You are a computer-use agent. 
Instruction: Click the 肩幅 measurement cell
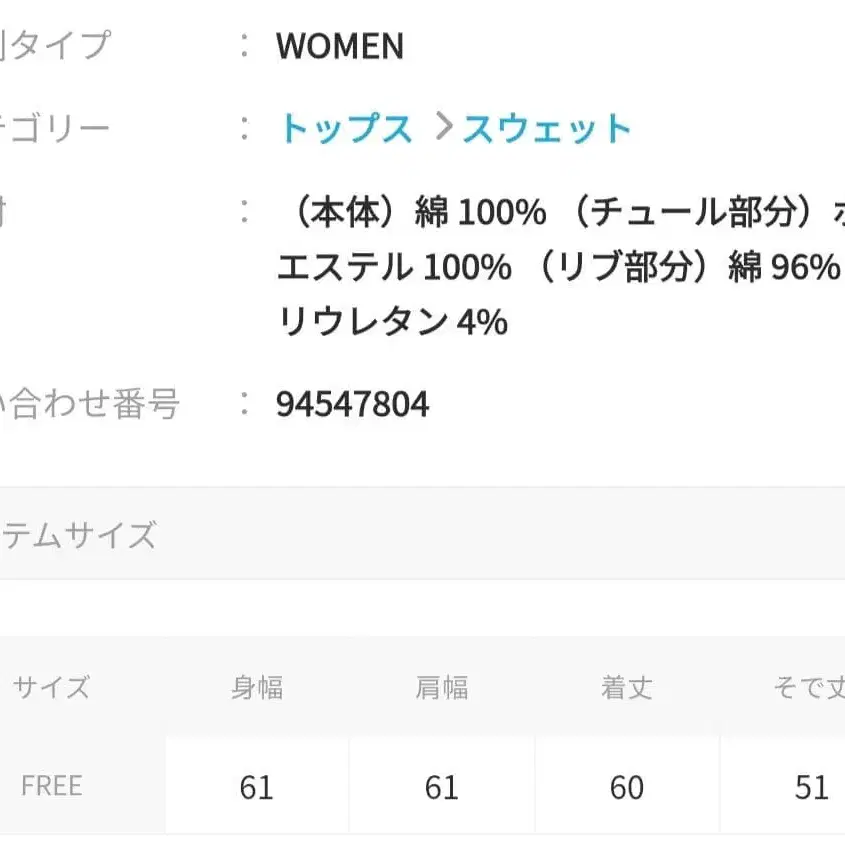(441, 787)
